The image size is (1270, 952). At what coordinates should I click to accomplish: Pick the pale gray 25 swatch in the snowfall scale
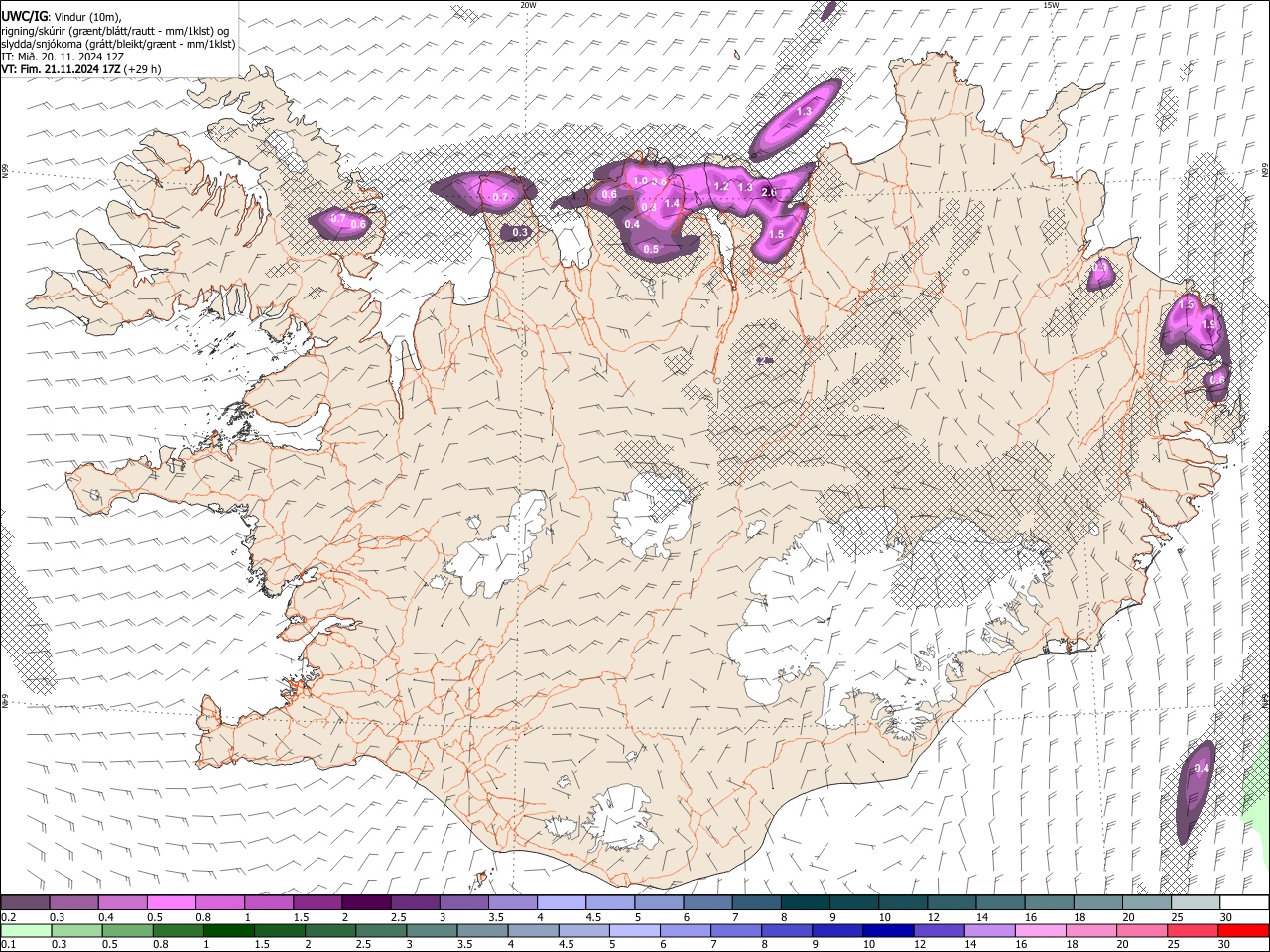point(1195,903)
